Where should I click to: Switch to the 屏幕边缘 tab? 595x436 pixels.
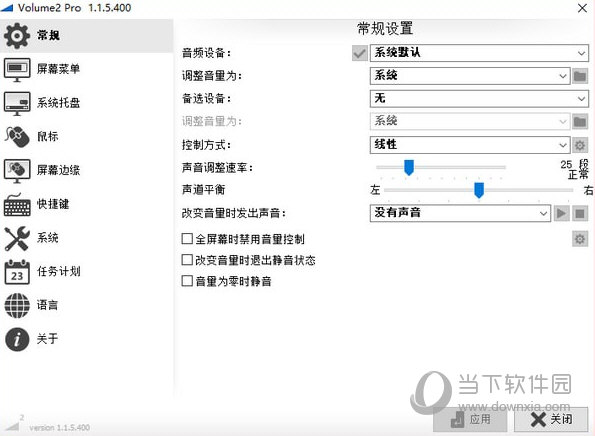(x=58, y=170)
